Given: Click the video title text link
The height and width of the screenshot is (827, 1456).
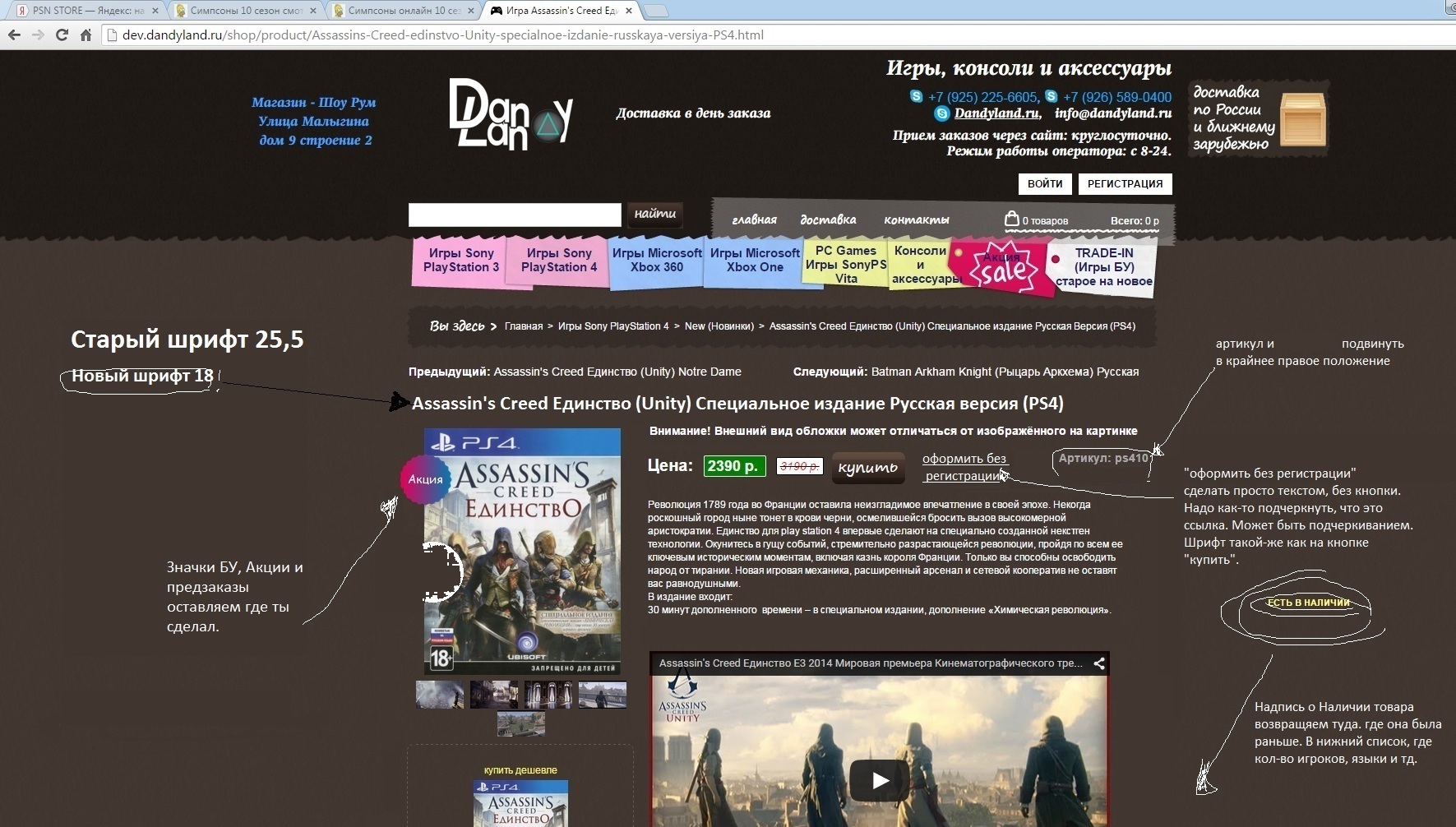Looking at the screenshot, I should (871, 663).
